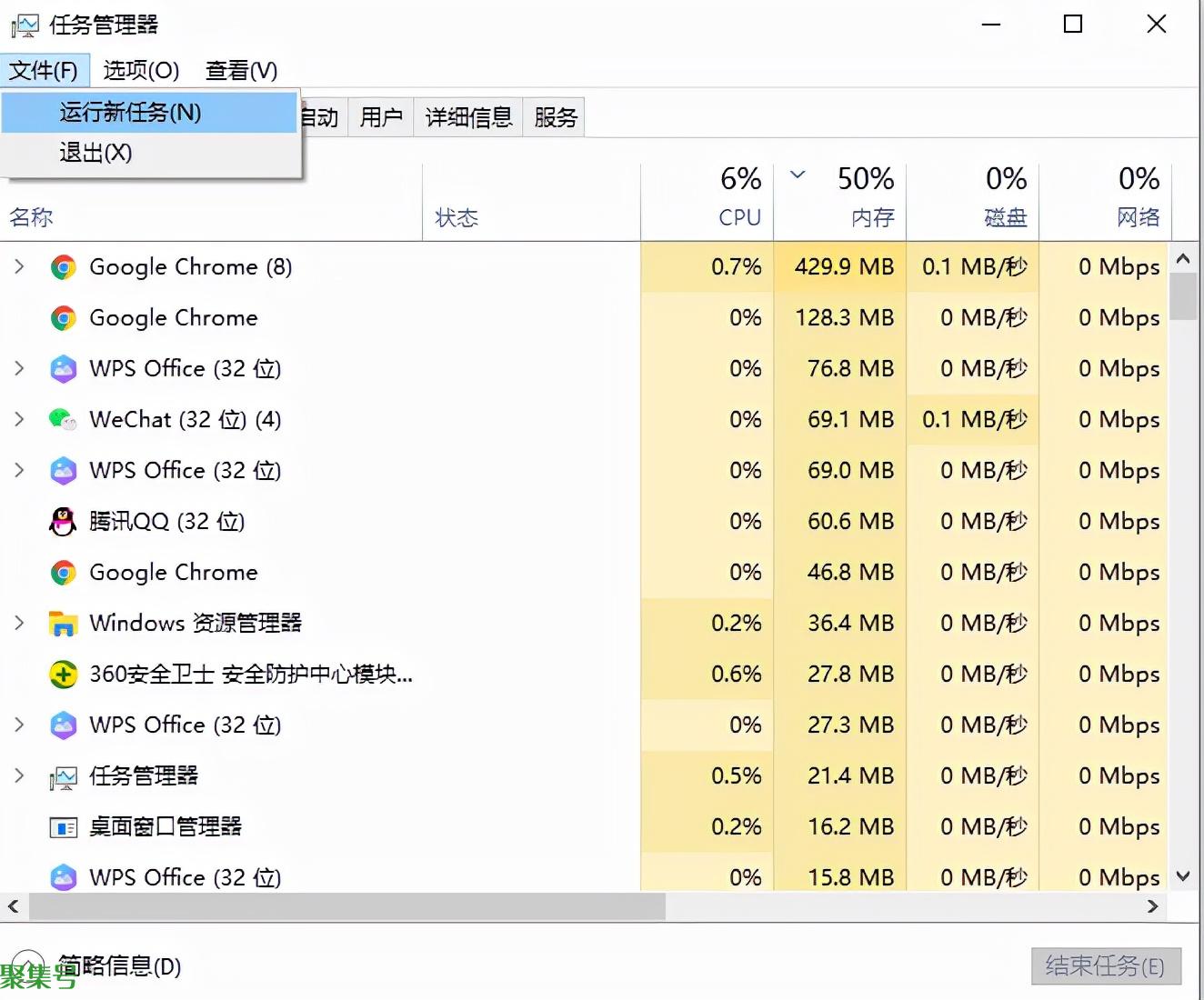
Task: Switch to the 用户 tab
Action: [x=381, y=117]
